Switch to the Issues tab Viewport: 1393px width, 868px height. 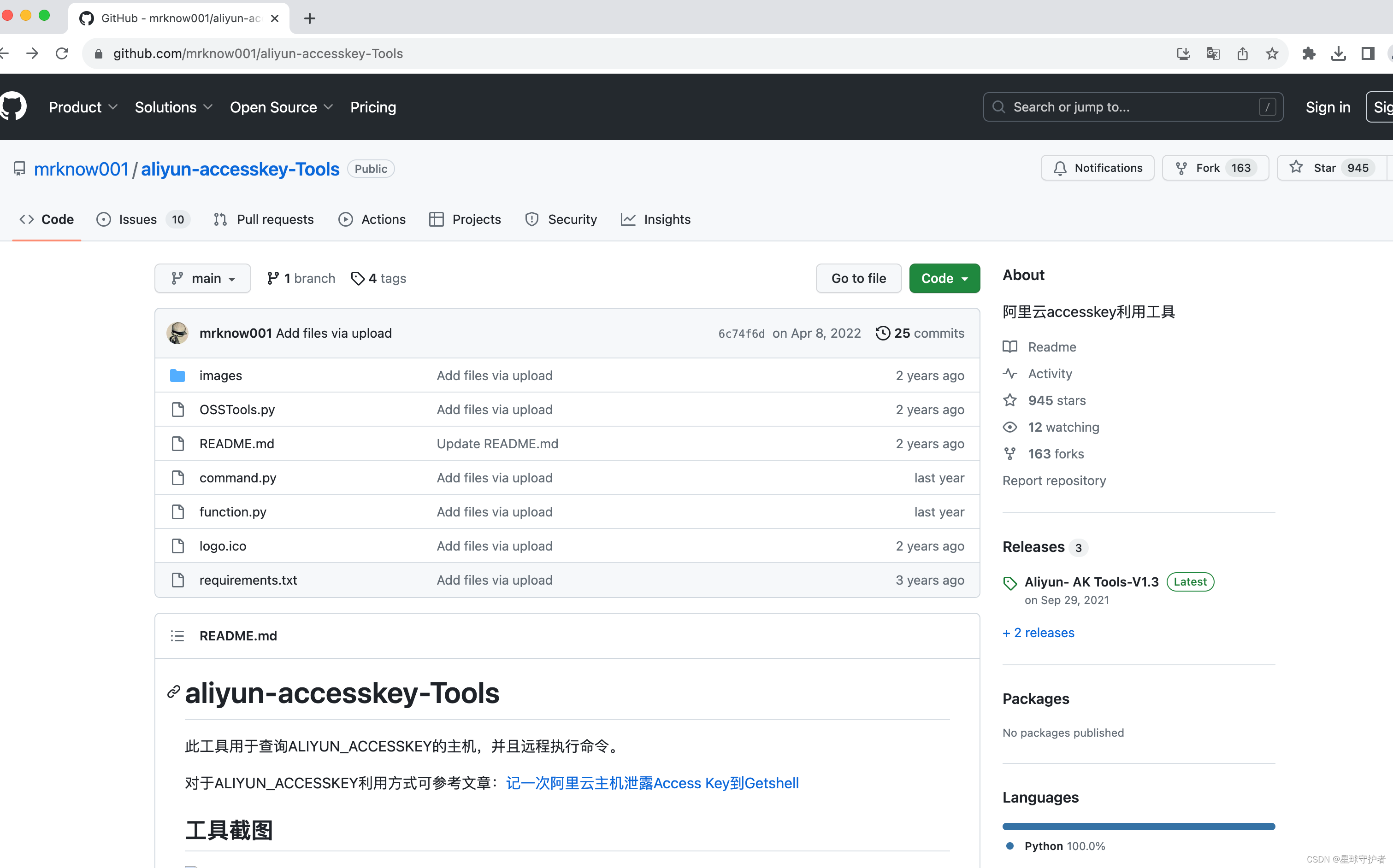[137, 219]
